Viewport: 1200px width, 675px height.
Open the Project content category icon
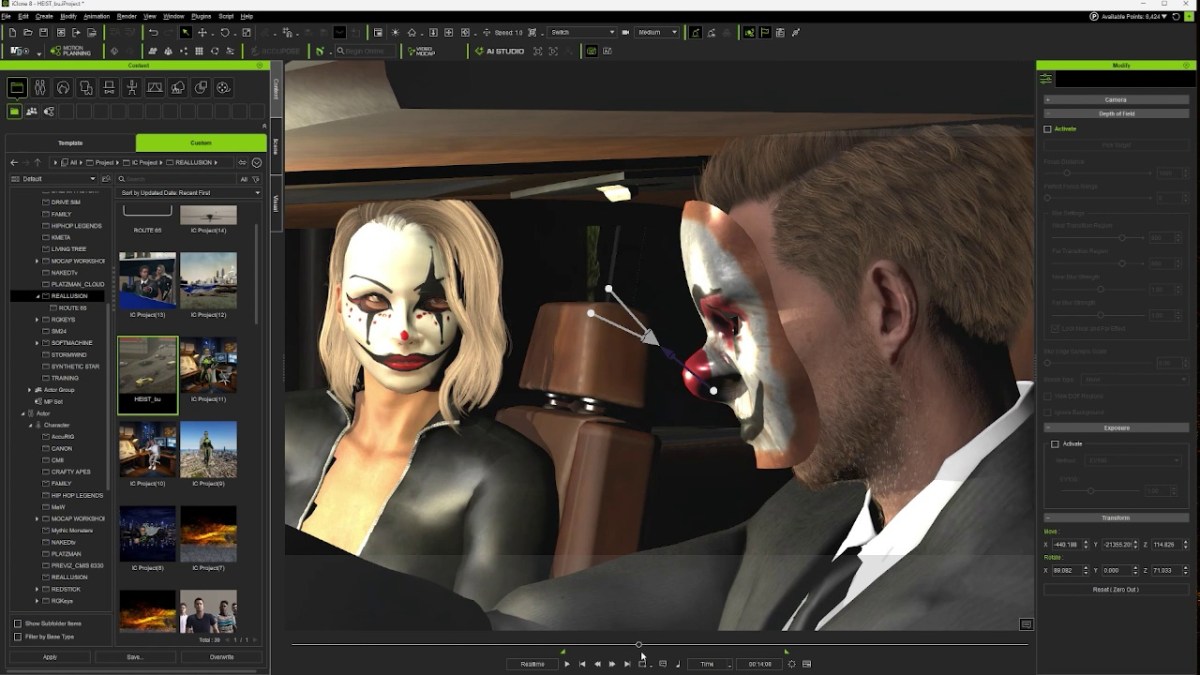point(17,88)
